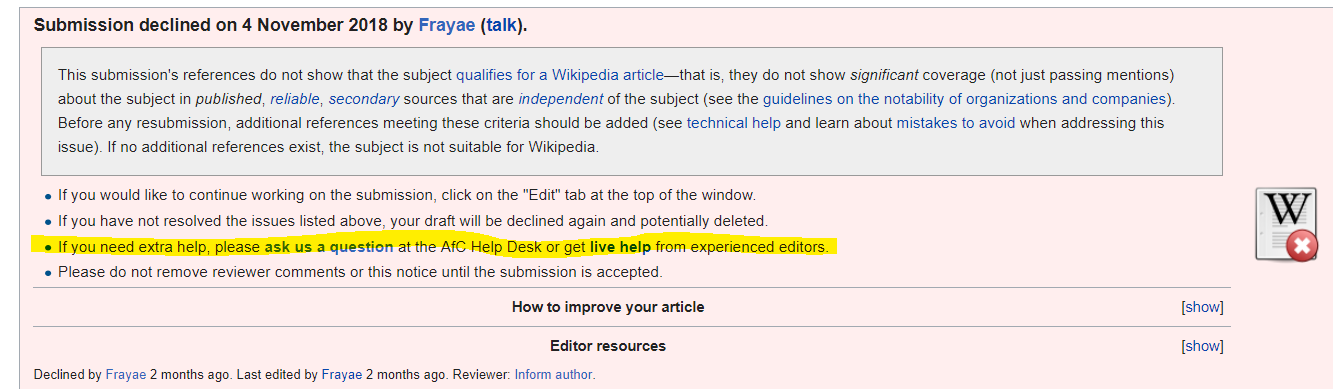Image resolution: width=1333 pixels, height=389 pixels.
Task: Follow the 'independent' link
Action: [x=560, y=99]
